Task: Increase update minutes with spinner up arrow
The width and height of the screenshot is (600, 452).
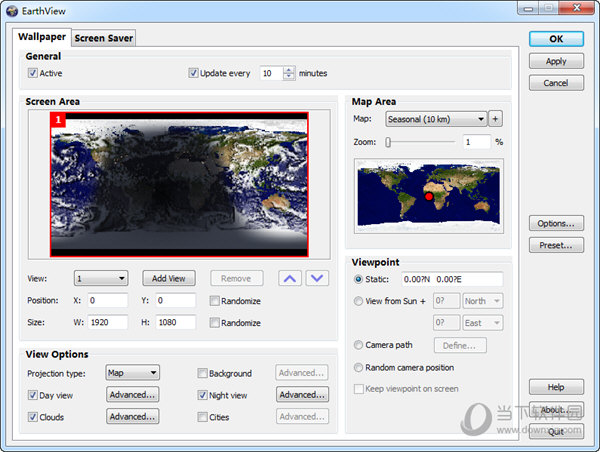Action: pyautogui.click(x=289, y=70)
